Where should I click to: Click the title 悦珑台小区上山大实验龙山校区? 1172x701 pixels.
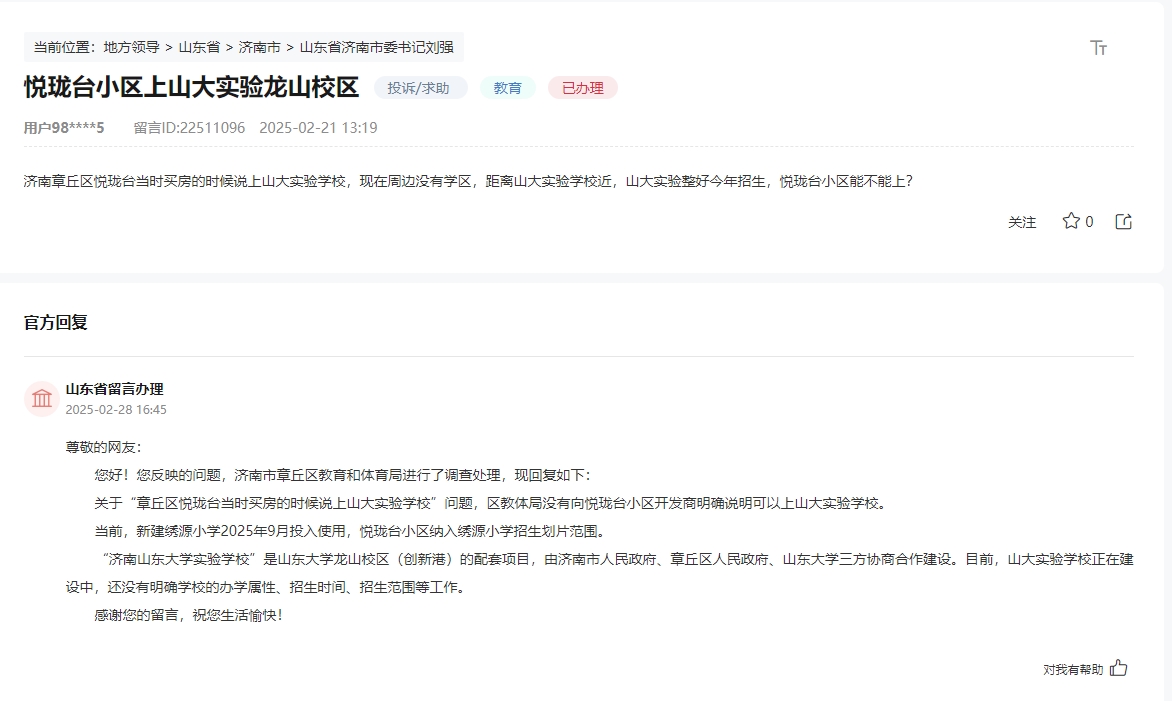[191, 87]
